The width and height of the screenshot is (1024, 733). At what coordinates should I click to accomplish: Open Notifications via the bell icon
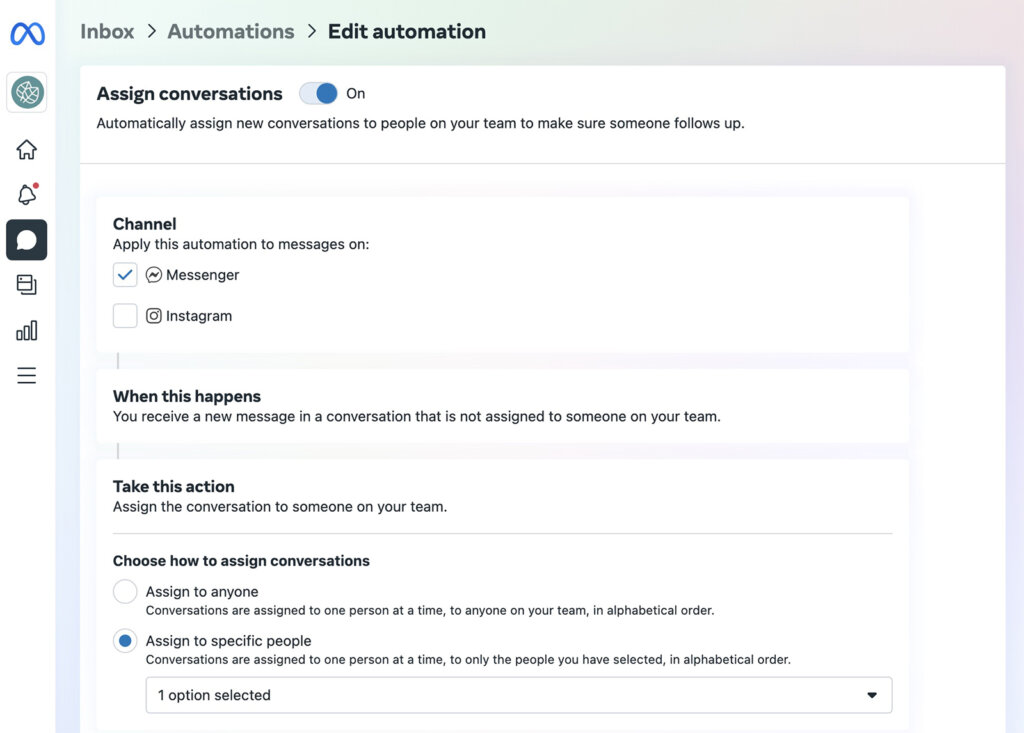(27, 194)
